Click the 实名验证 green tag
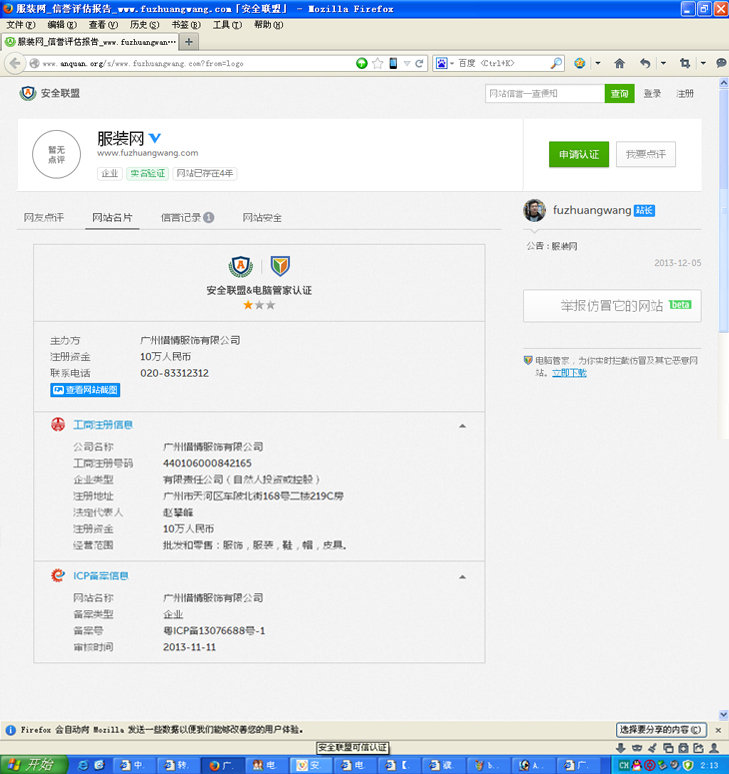 (x=147, y=173)
